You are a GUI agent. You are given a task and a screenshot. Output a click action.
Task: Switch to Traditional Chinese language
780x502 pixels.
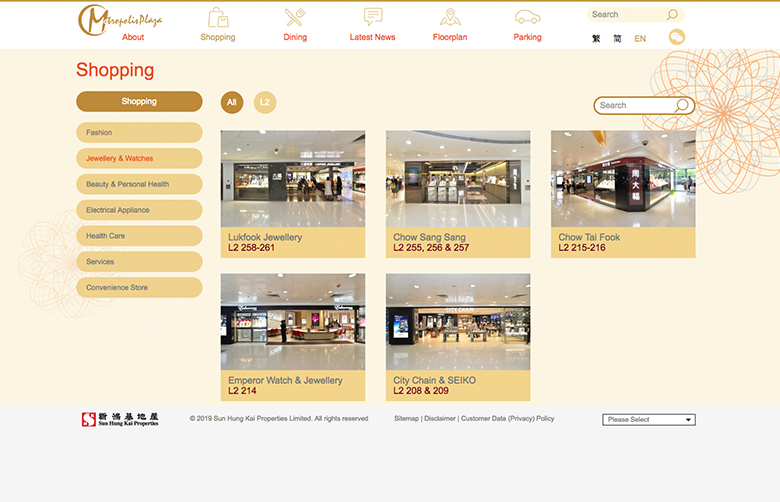pyautogui.click(x=596, y=39)
